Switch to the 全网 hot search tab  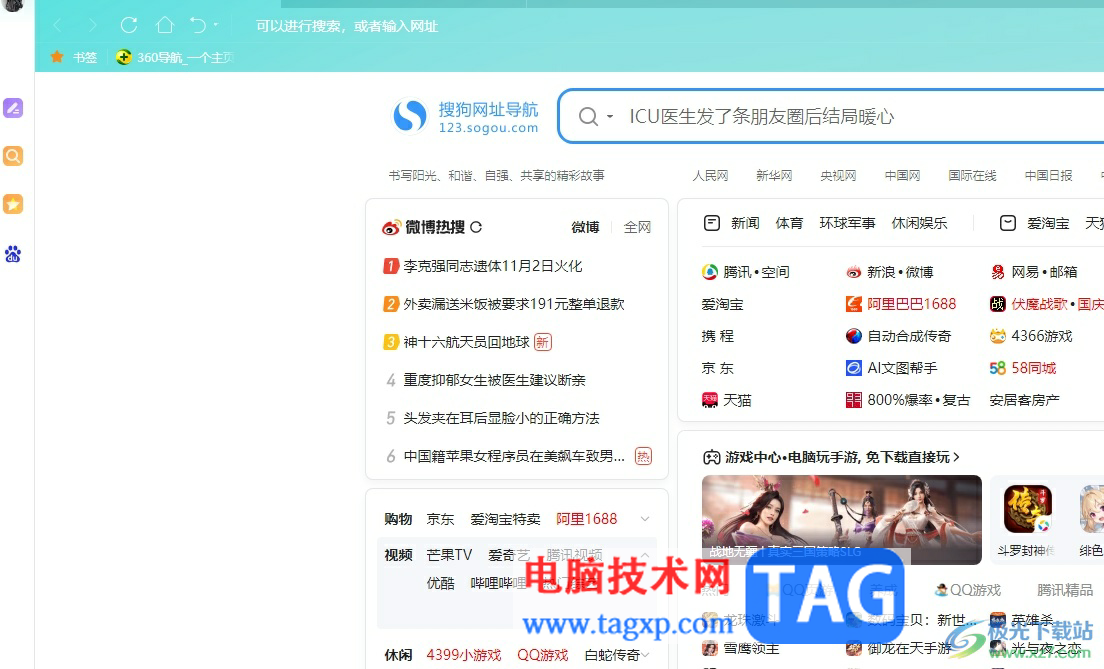(x=637, y=227)
